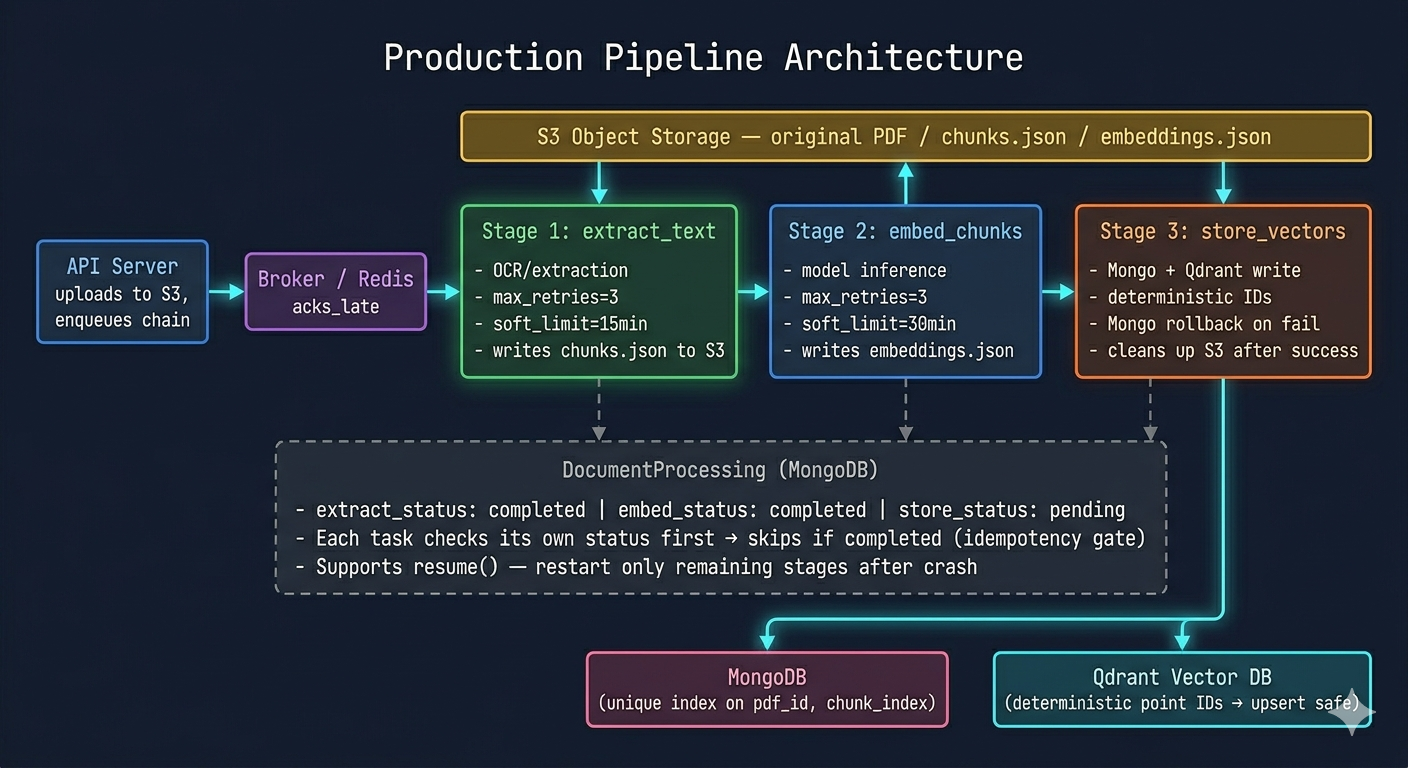Select the Stage 3: store_vectors heading
This screenshot has height=768, width=1408.
[1223, 231]
